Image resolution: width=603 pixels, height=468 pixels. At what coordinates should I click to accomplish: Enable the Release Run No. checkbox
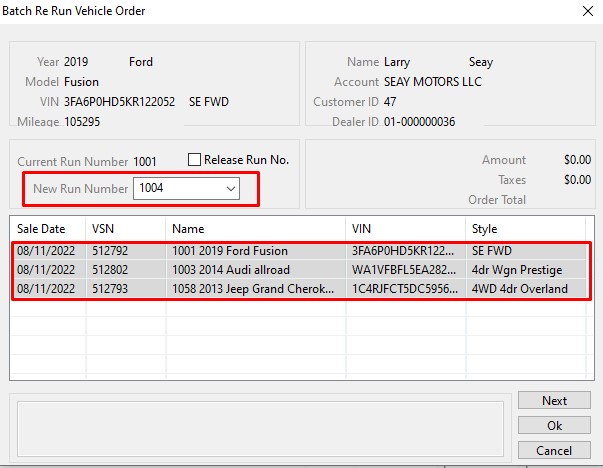[195, 160]
